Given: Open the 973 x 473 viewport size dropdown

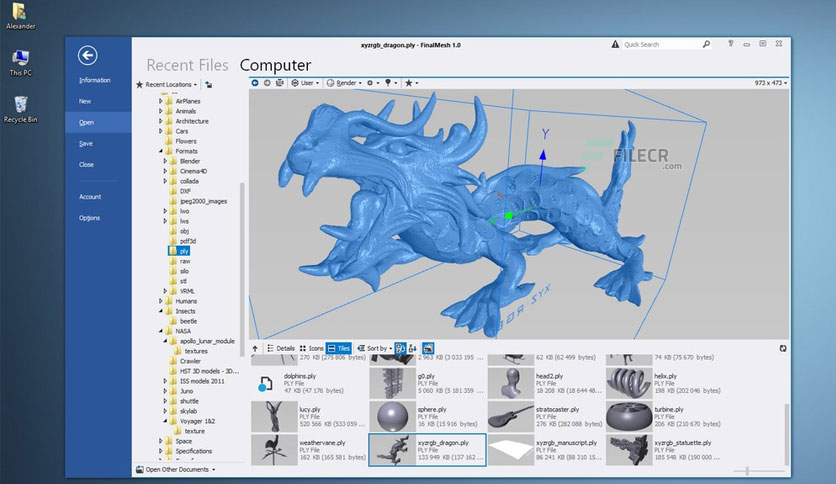Looking at the screenshot, I should point(770,83).
